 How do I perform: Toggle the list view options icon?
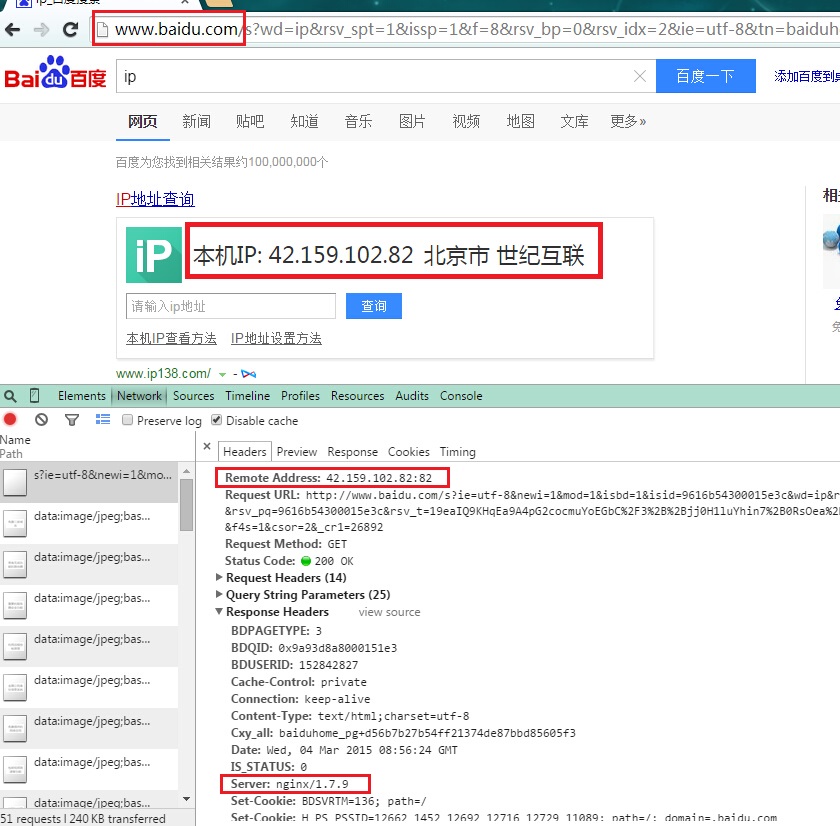[x=103, y=419]
